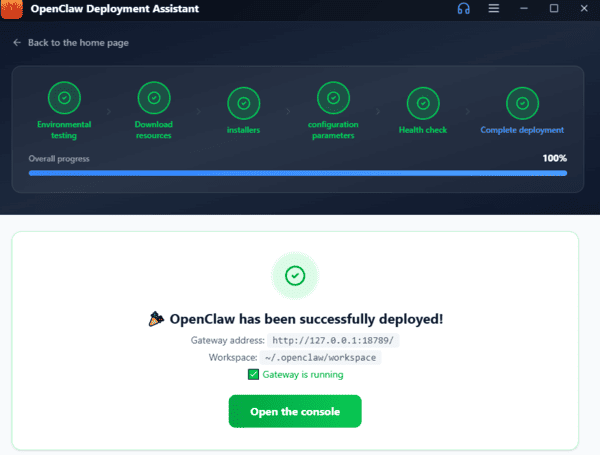Select the installers step checkmark icon
The image size is (600, 455).
point(243,102)
